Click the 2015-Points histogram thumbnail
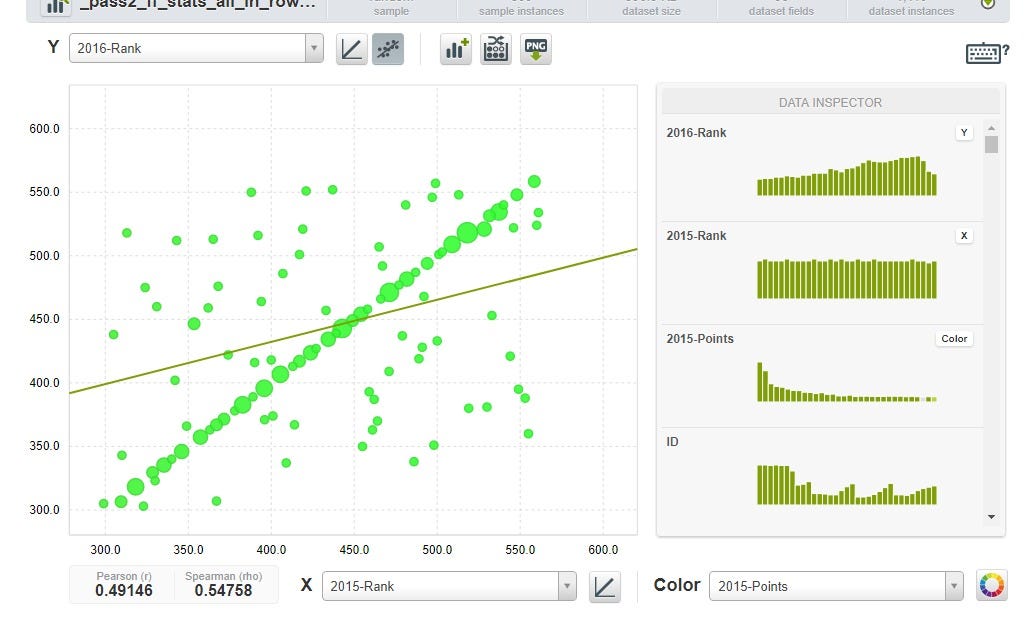 [x=847, y=382]
